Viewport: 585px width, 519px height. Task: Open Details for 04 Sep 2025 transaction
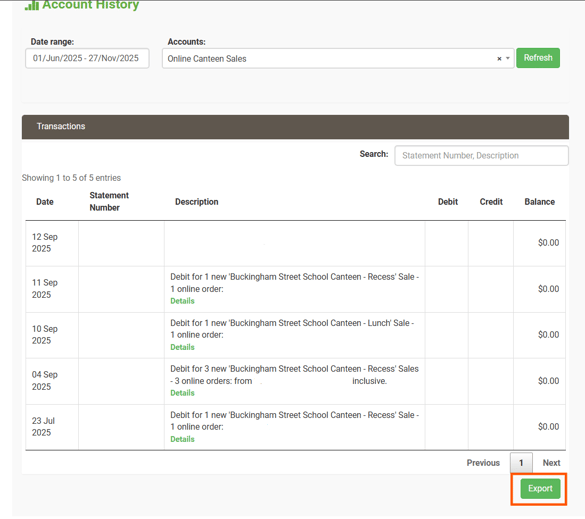point(182,393)
